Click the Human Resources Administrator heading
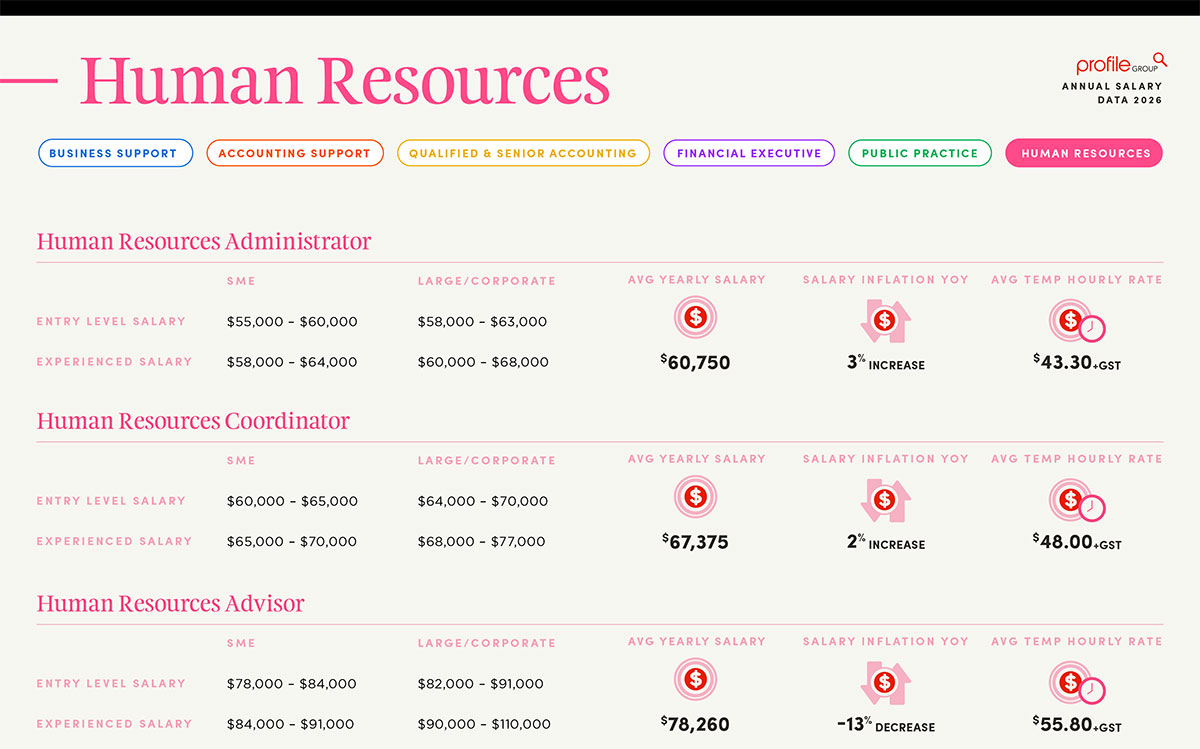The width and height of the screenshot is (1200, 749). [204, 242]
